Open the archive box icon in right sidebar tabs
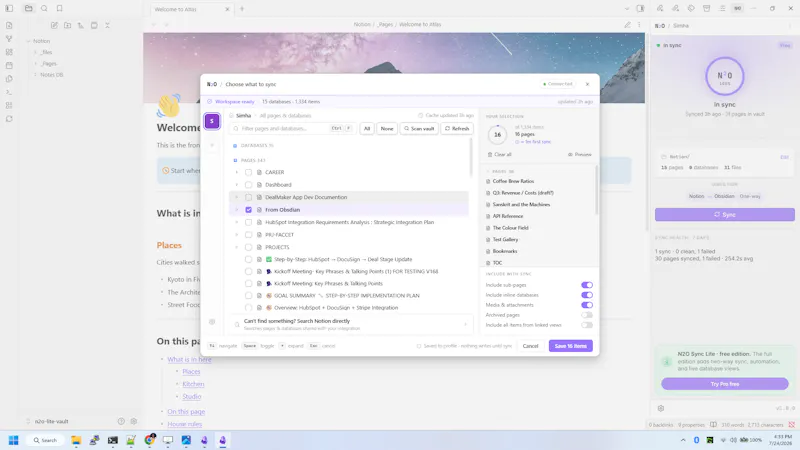800x450 pixels. tap(707, 9)
